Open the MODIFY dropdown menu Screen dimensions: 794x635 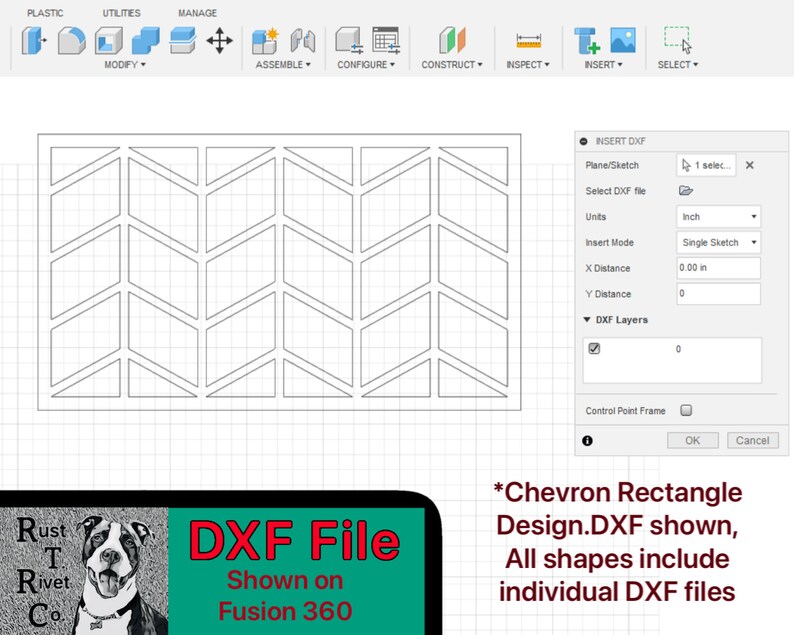click(125, 65)
